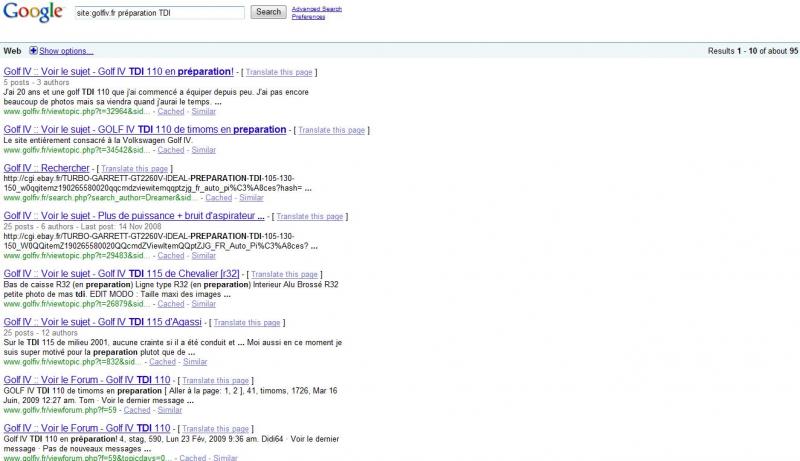The width and height of the screenshot is (800, 461).
Task: Click the '25 posts - 12 authors' text
Action: pyautogui.click(x=40, y=332)
